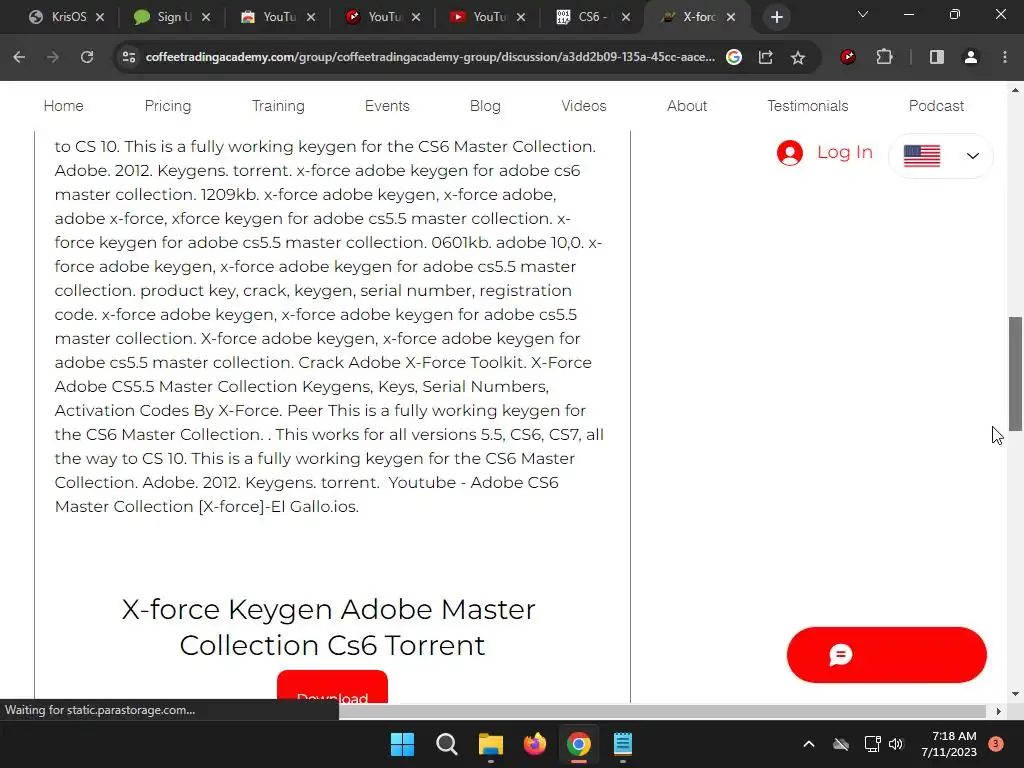Open the Pricing page

click(168, 106)
